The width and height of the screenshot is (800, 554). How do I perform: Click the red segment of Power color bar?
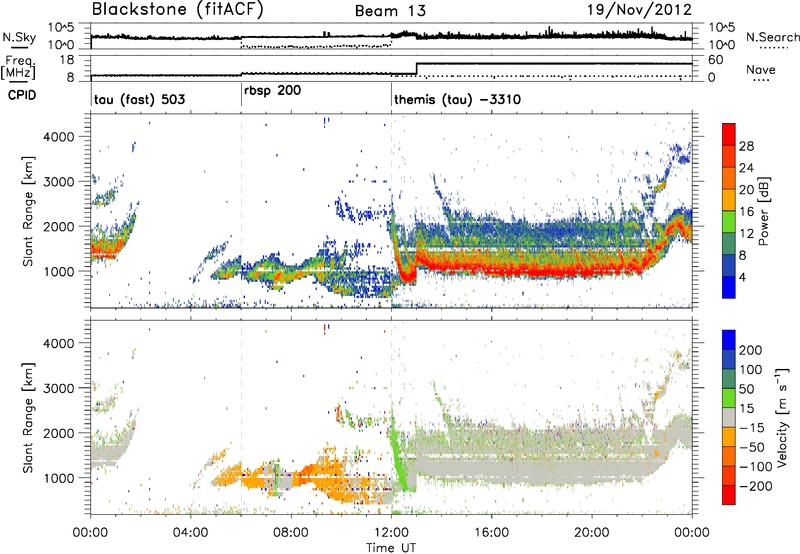[729, 134]
